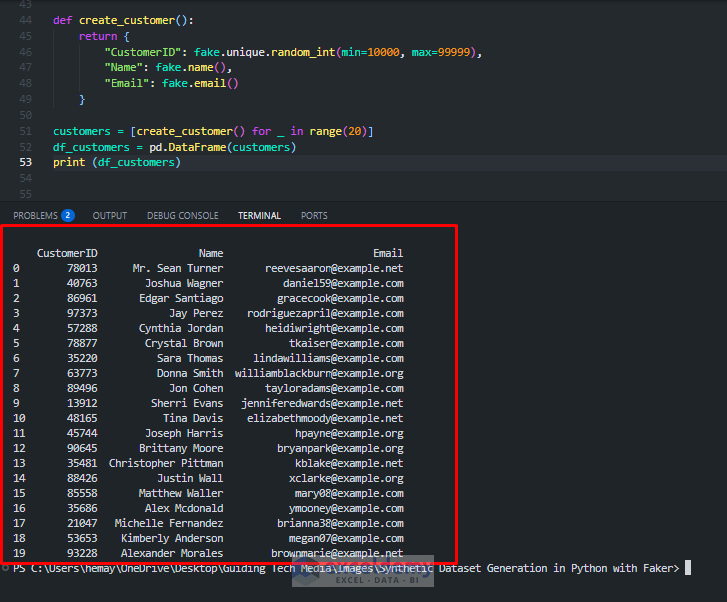
Task: Click the name Matthew Waller
Action: coord(181,493)
